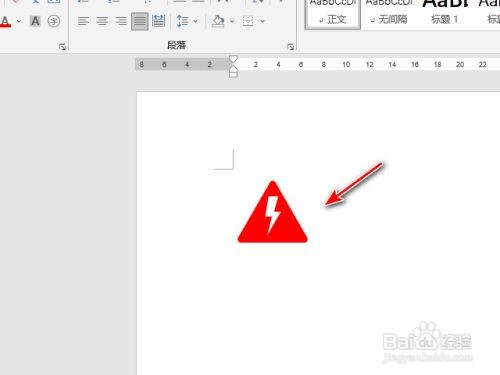The width and height of the screenshot is (500, 375).
Task: Align text right
Action: 121,21
